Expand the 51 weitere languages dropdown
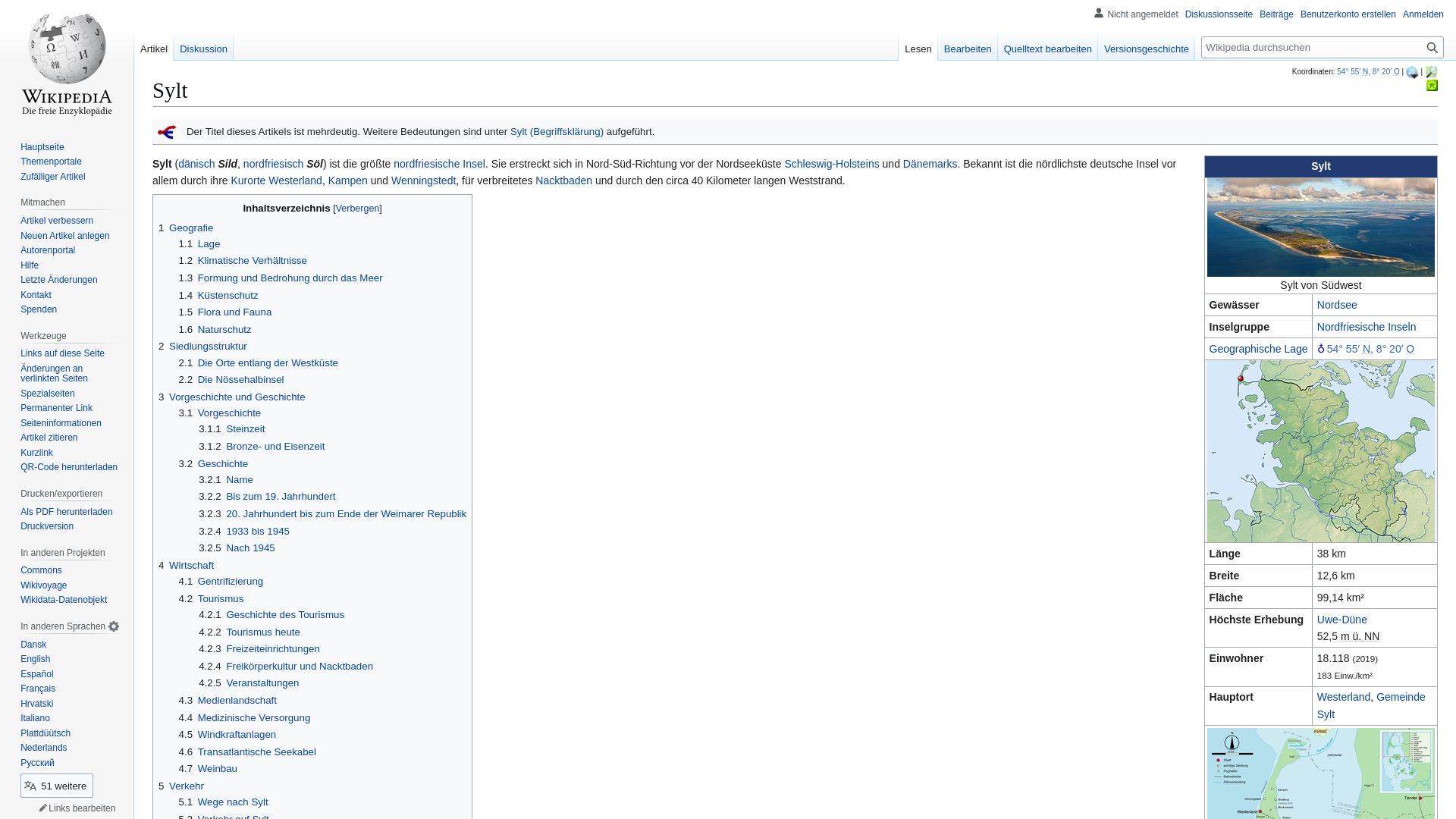This screenshot has width=1456, height=819. tap(56, 785)
